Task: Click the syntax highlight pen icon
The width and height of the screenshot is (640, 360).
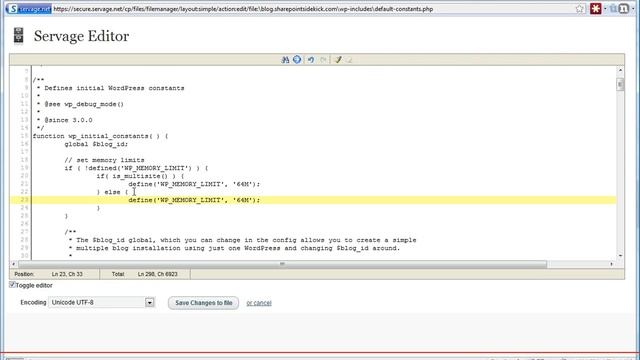Action: coord(338,60)
